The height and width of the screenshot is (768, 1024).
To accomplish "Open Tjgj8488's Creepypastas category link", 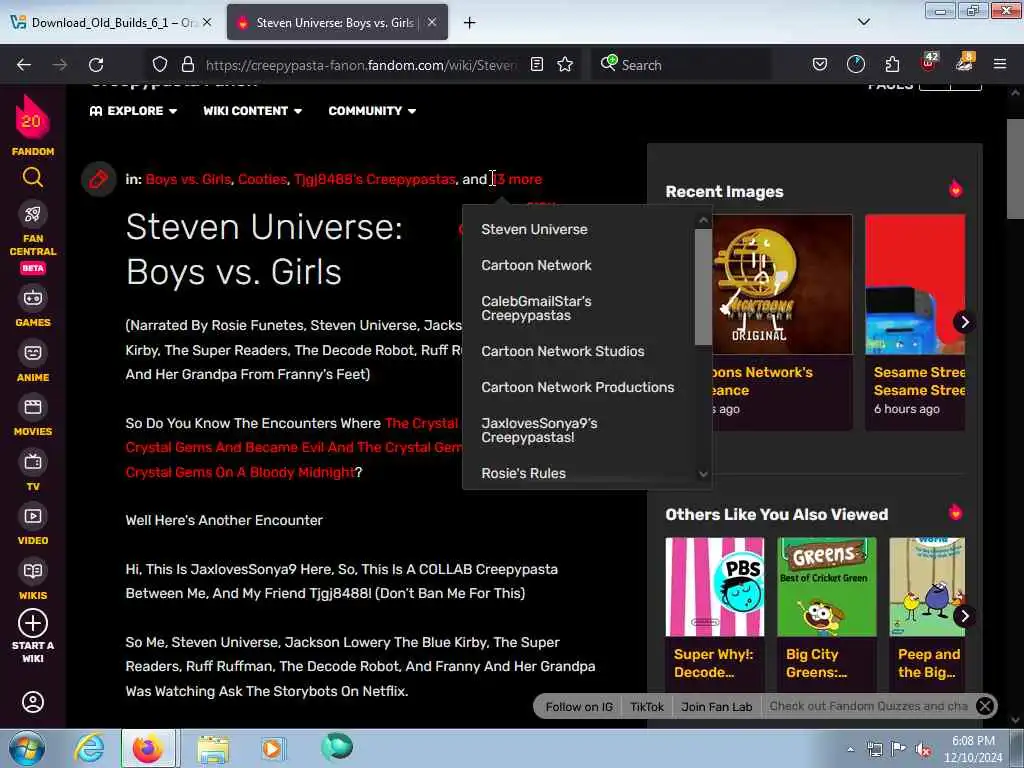I will [374, 179].
